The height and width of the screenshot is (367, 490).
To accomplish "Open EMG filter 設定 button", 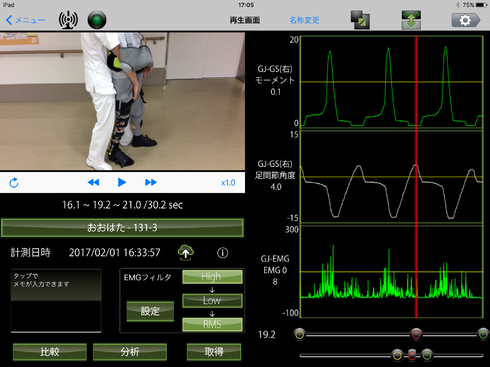I will 150,311.
